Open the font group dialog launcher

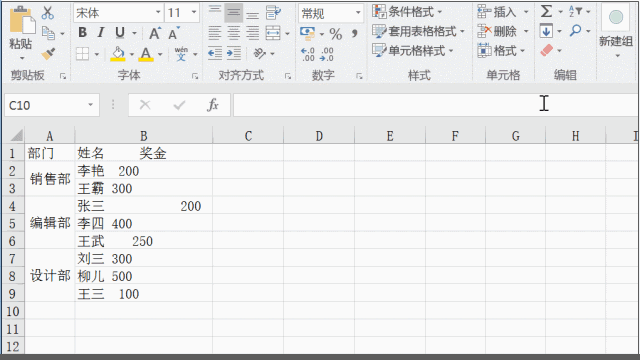point(195,76)
